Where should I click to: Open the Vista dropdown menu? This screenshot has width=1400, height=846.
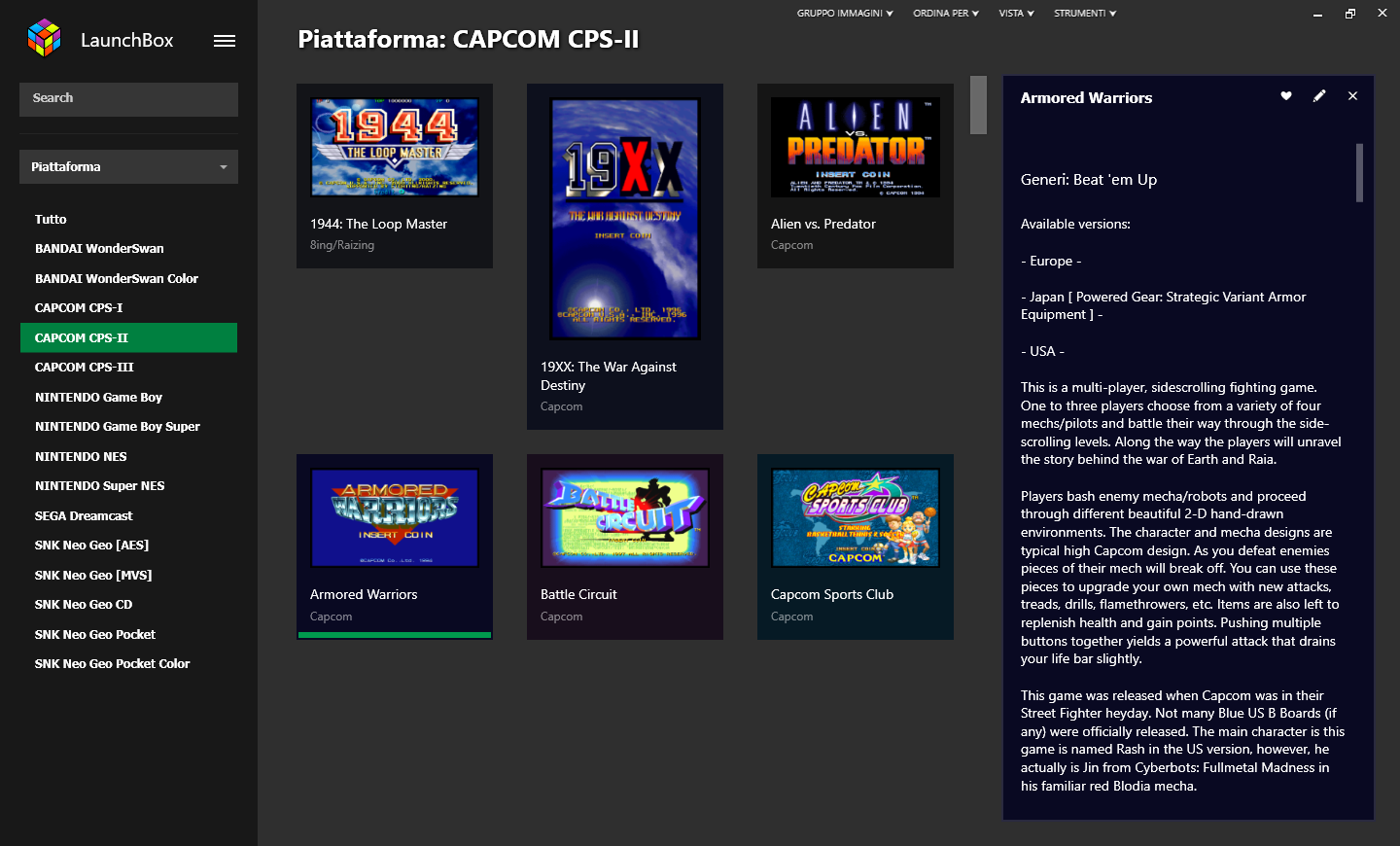[1016, 14]
